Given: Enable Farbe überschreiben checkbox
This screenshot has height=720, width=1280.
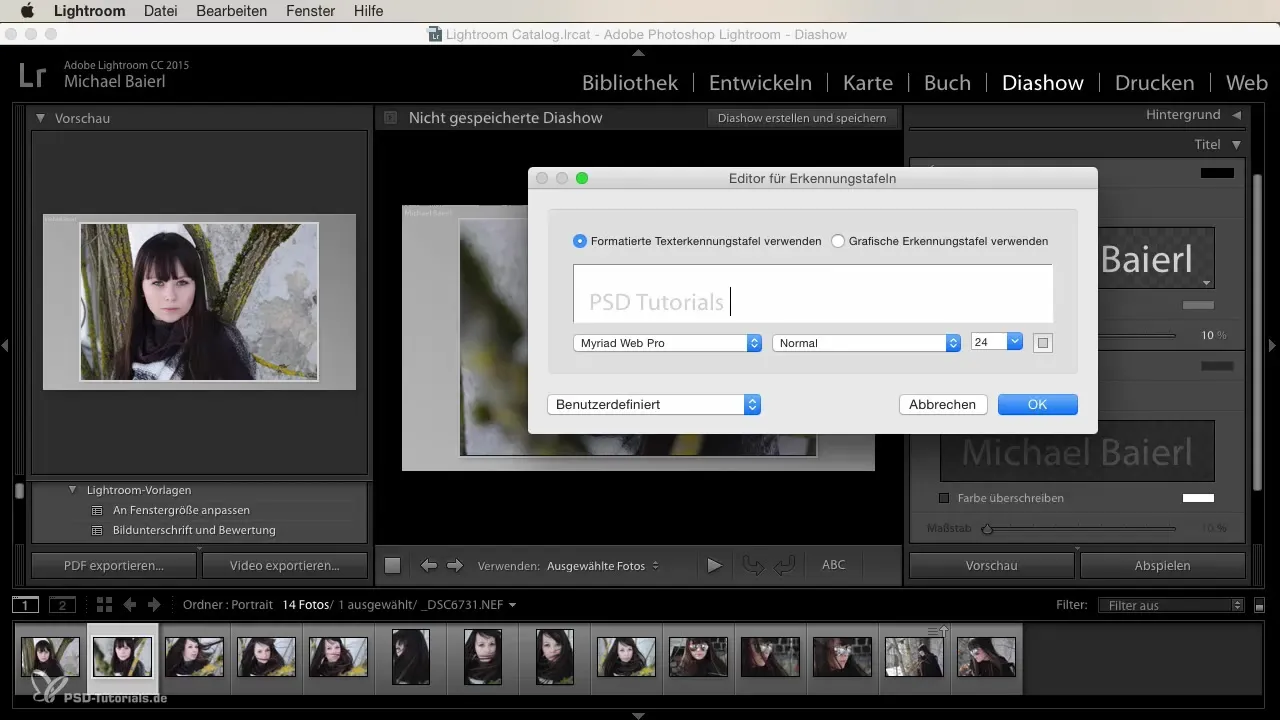Looking at the screenshot, I should pos(944,498).
